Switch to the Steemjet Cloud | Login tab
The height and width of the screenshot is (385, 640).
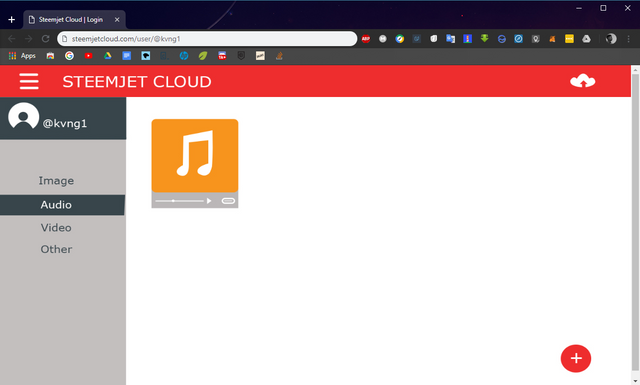[74, 20]
